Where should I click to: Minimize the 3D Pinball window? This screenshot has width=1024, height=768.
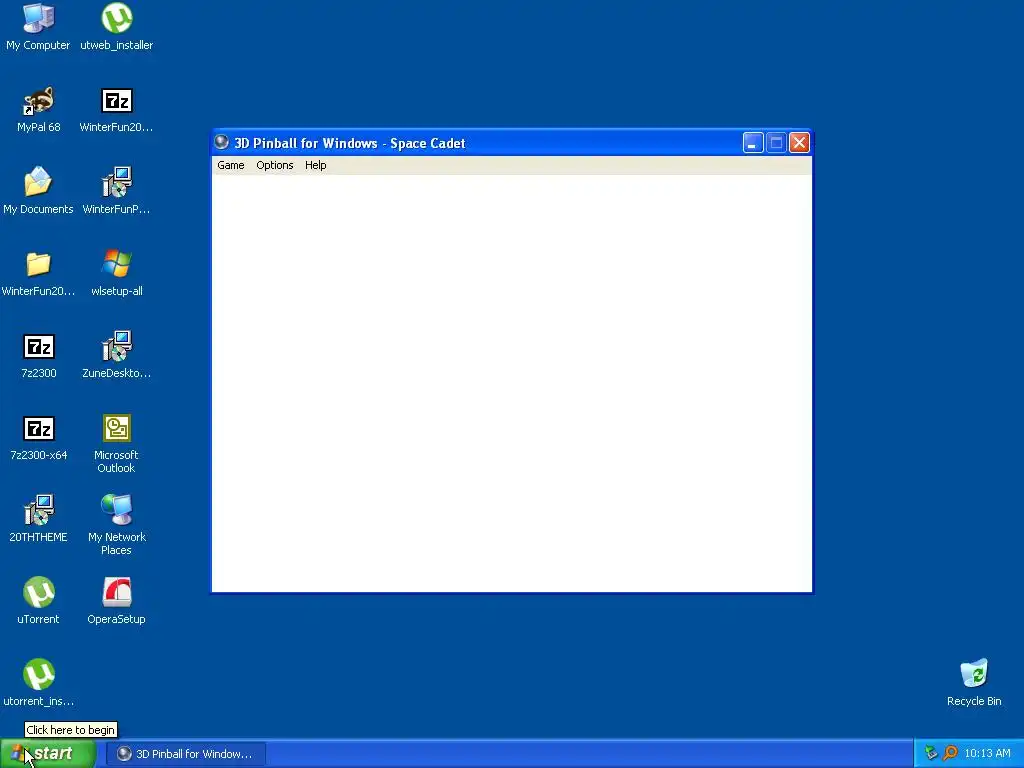coord(753,143)
